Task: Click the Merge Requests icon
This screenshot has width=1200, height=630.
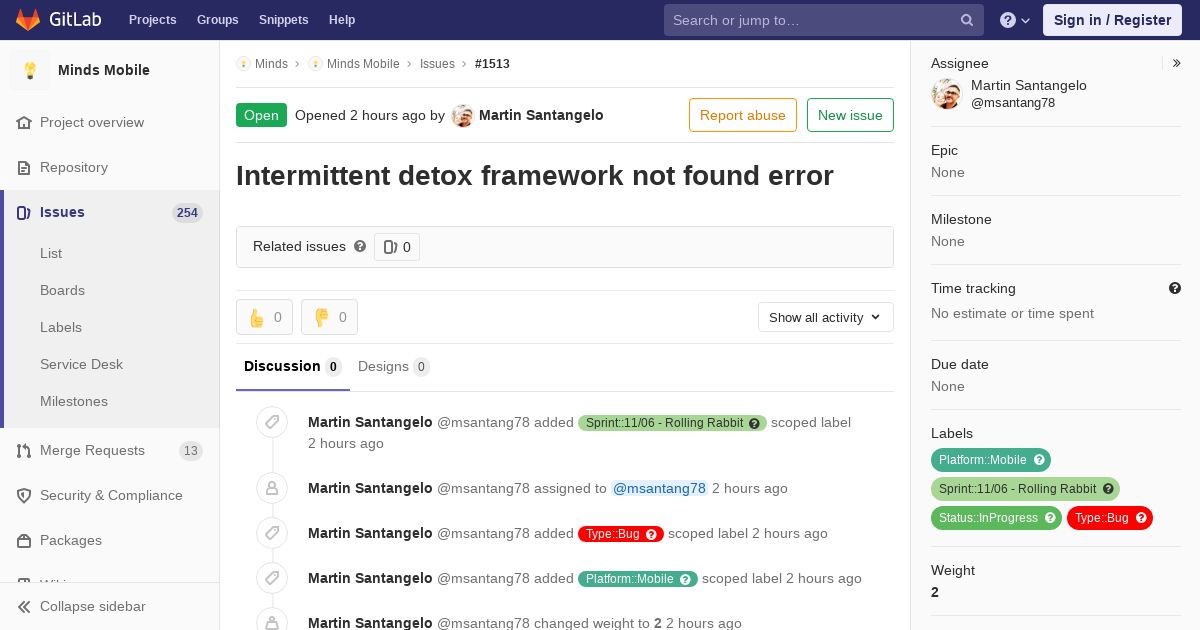Action: pos(24,450)
